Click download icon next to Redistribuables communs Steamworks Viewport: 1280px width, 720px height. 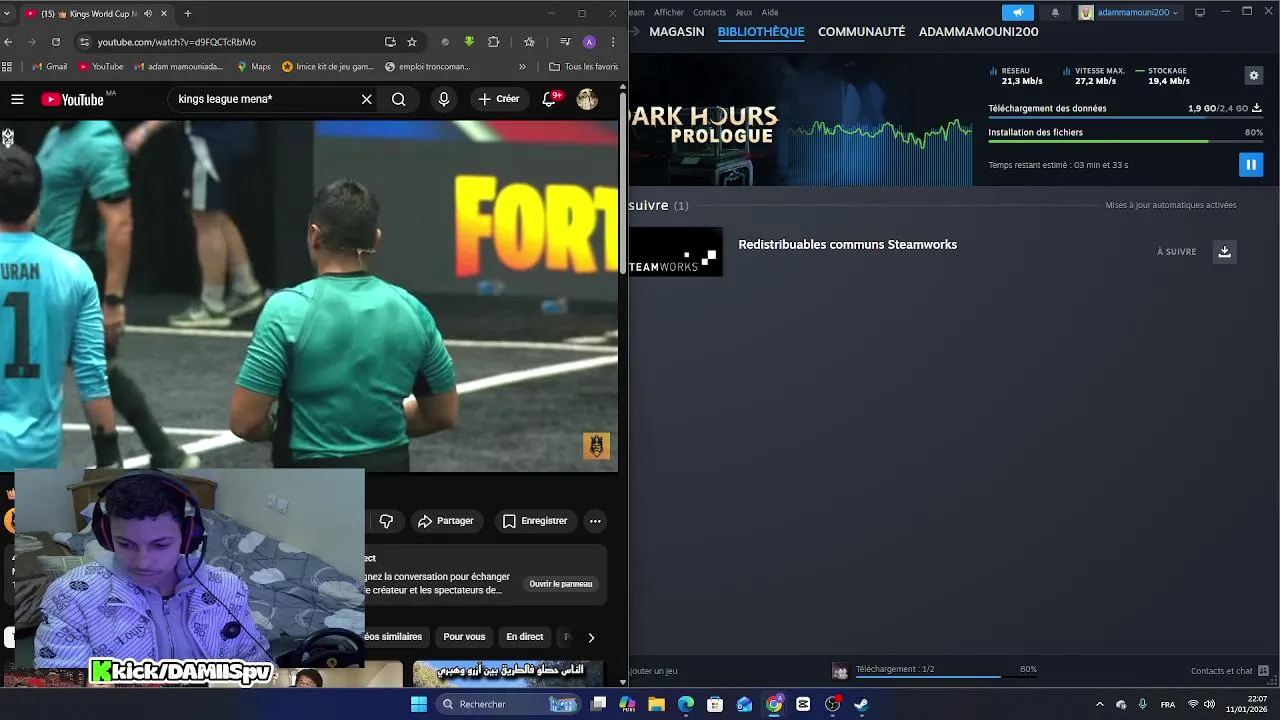tap(1224, 252)
